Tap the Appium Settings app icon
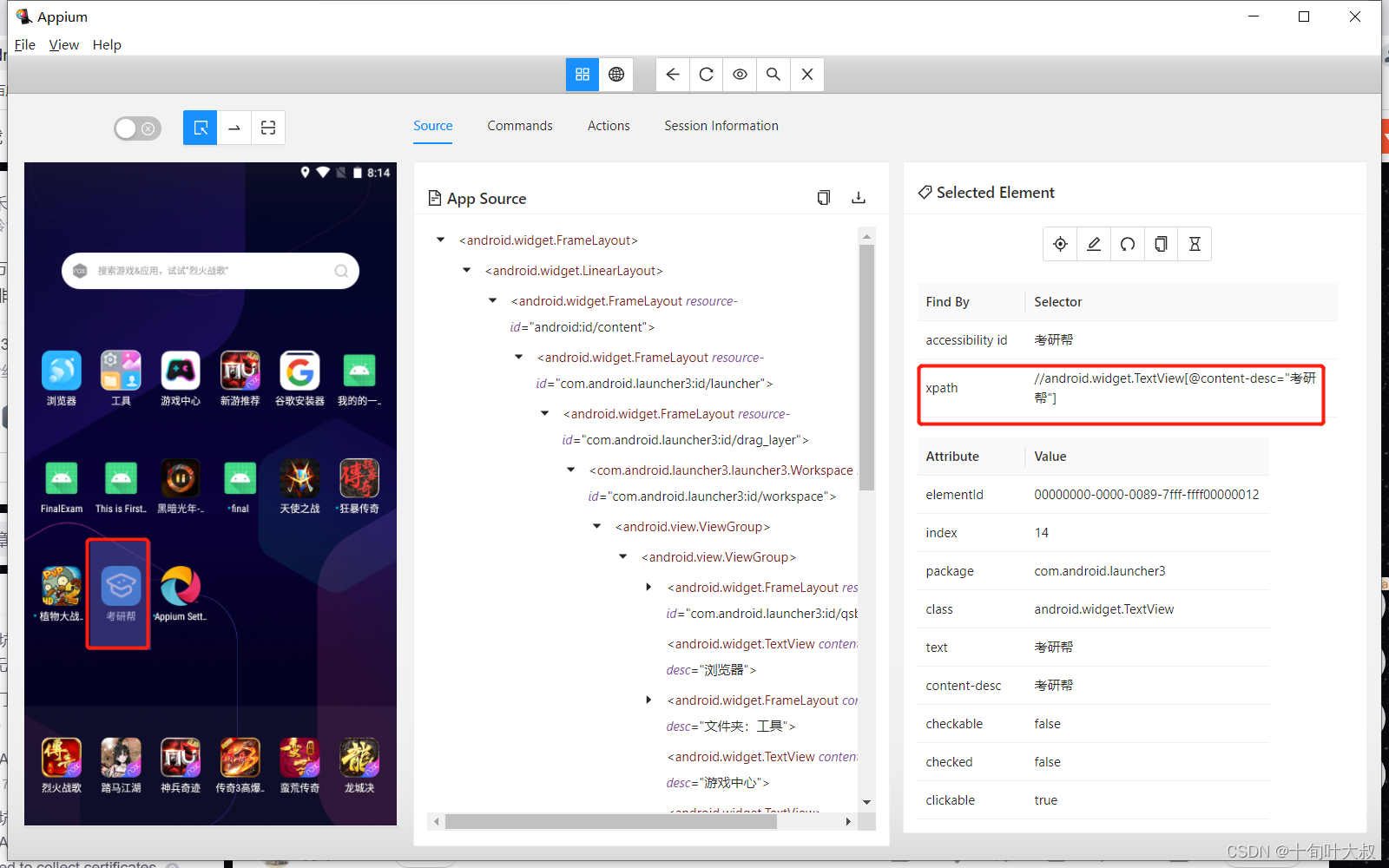The height and width of the screenshot is (868, 1389). [181, 594]
